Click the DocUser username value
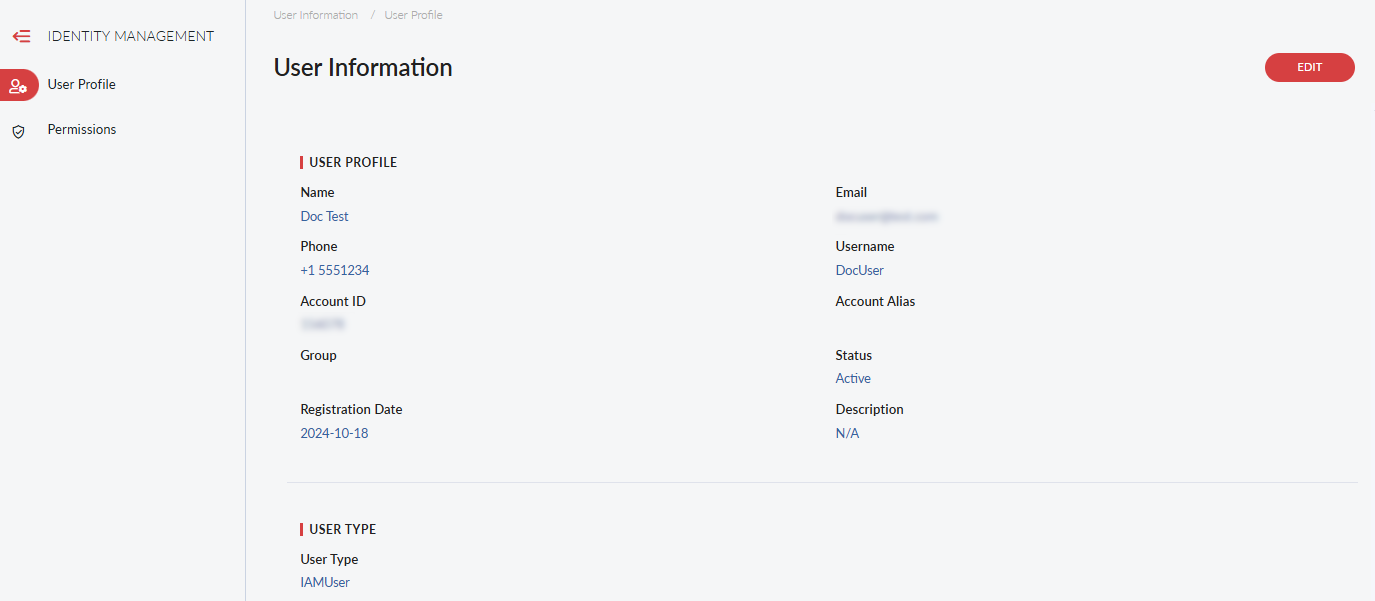The width and height of the screenshot is (1375, 601). (x=859, y=270)
